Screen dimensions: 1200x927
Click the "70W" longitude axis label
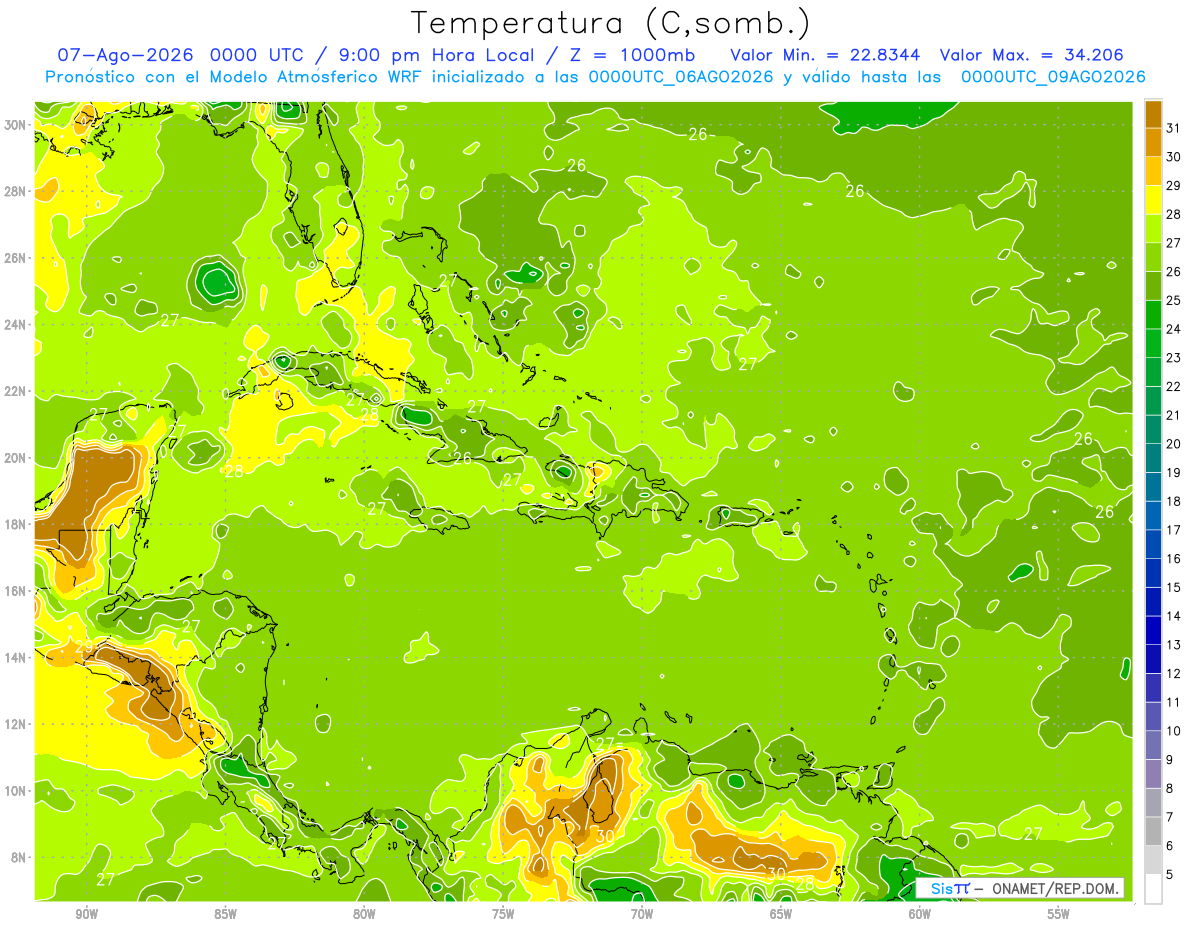point(642,914)
